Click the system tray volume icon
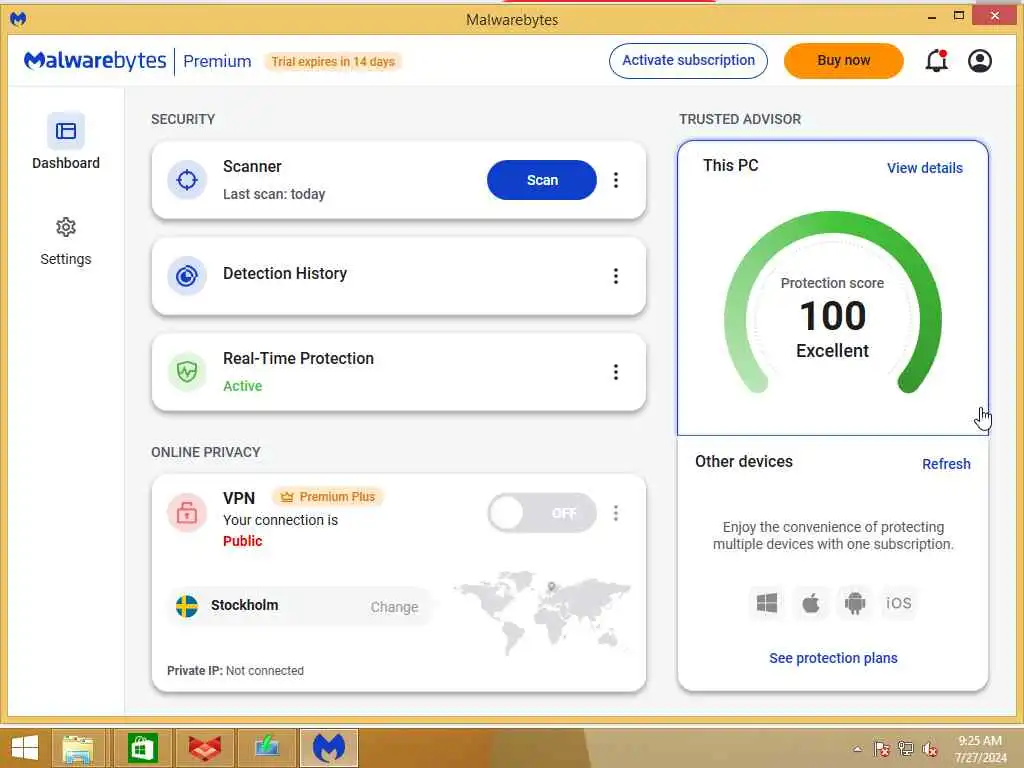Viewport: 1024px width, 768px height. click(x=929, y=749)
